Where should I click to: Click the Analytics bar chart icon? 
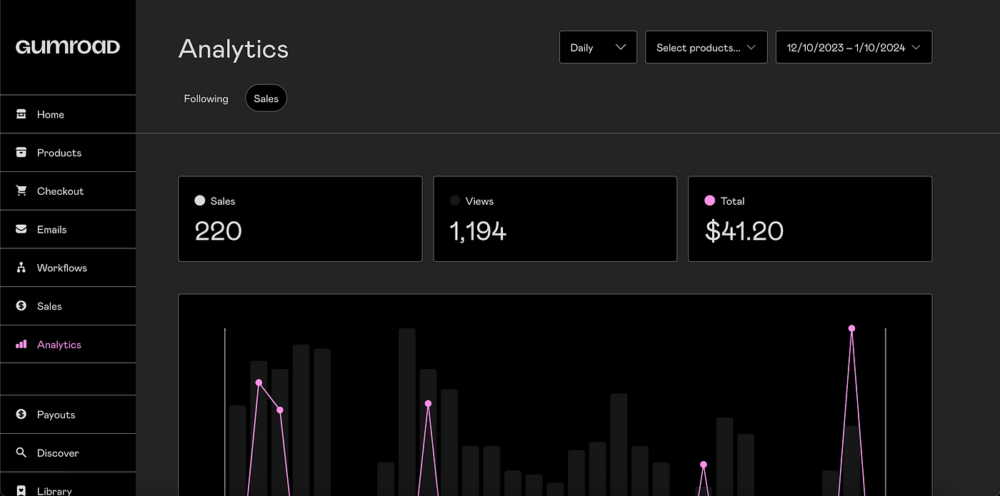click(21, 344)
